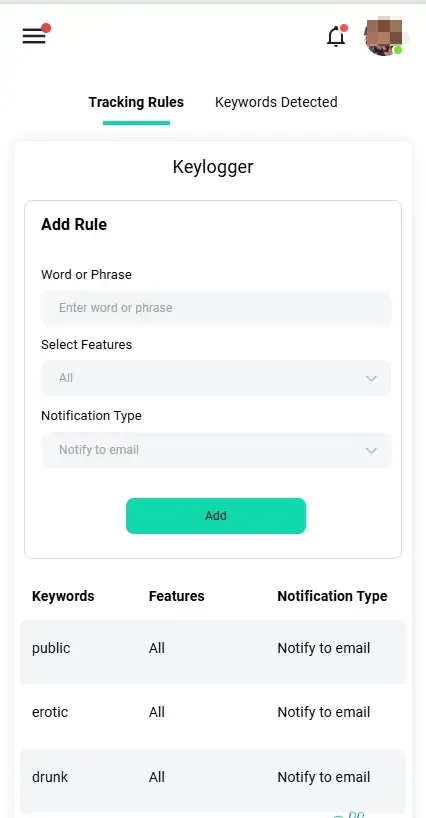
Task: Switch to the Keywords Detected tab
Action: click(x=276, y=102)
